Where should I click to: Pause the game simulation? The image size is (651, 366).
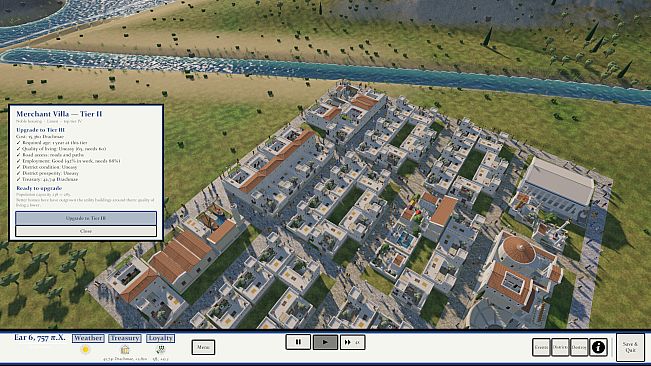[298, 342]
